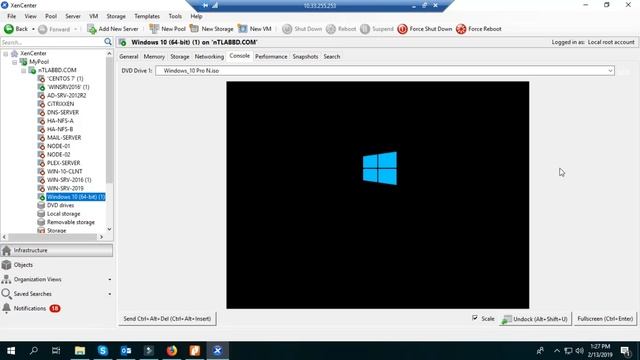The width and height of the screenshot is (640, 360).
Task: Expand Organization Views dropdown arrow
Action: coord(109,280)
